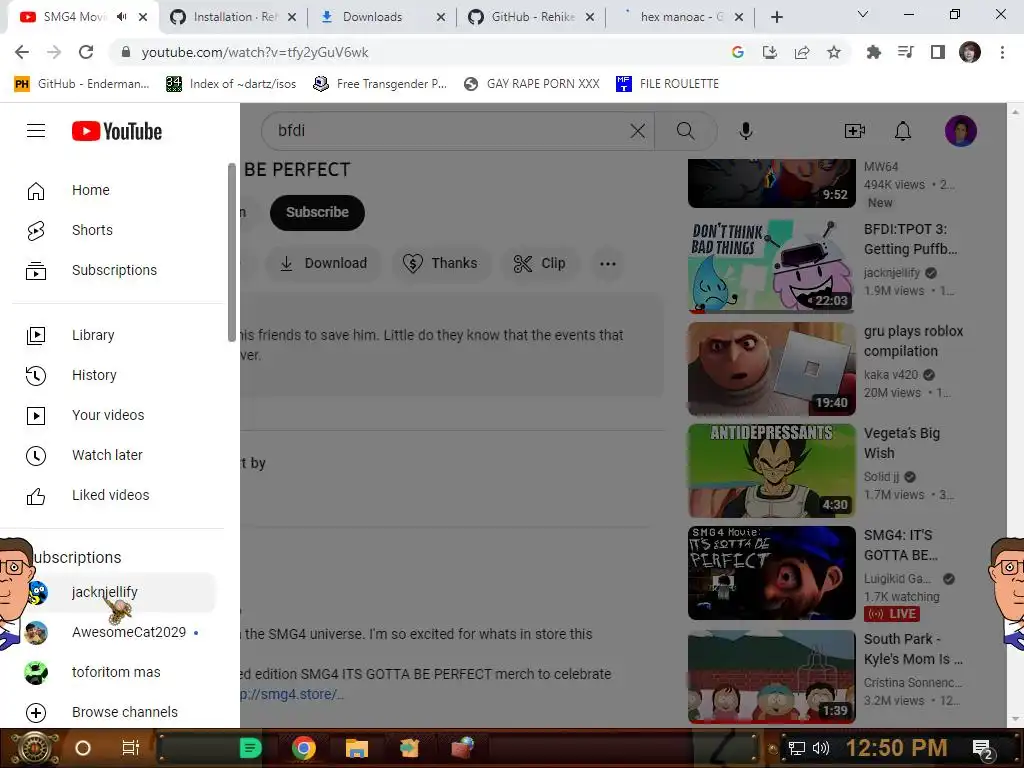Open the notifications bell
Viewport: 1024px width, 768px height.
903,131
